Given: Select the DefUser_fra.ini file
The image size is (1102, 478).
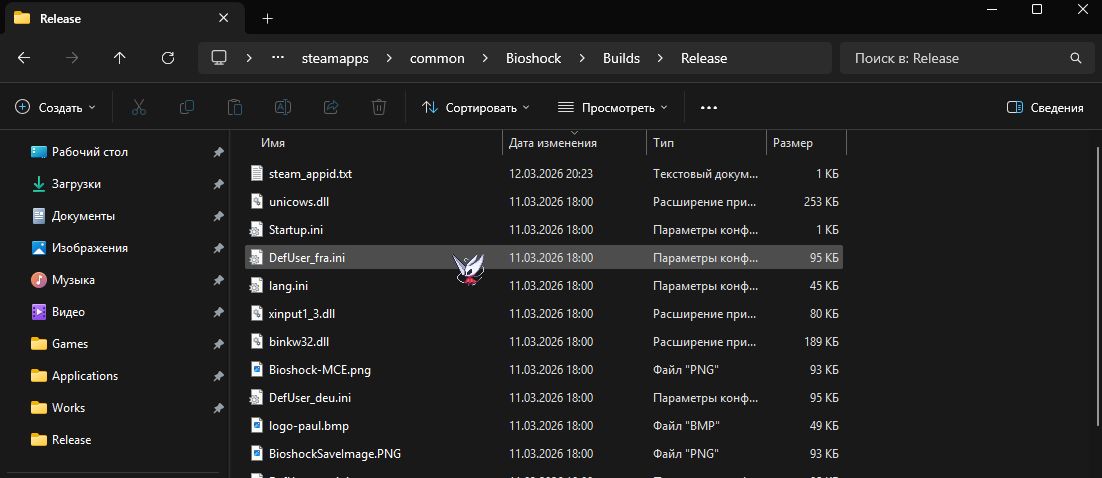Looking at the screenshot, I should pos(544,257).
